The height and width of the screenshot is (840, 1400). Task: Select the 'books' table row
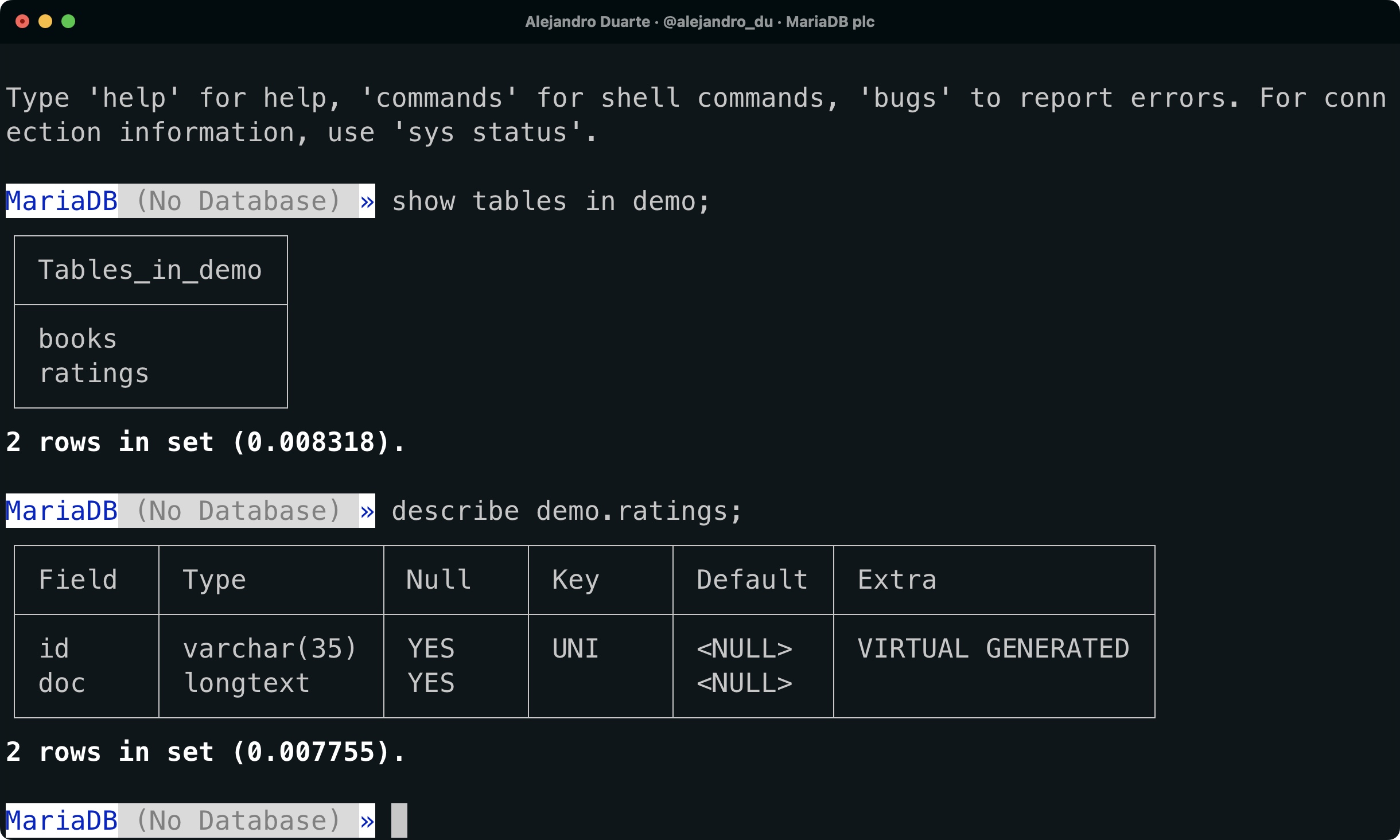pos(77,339)
